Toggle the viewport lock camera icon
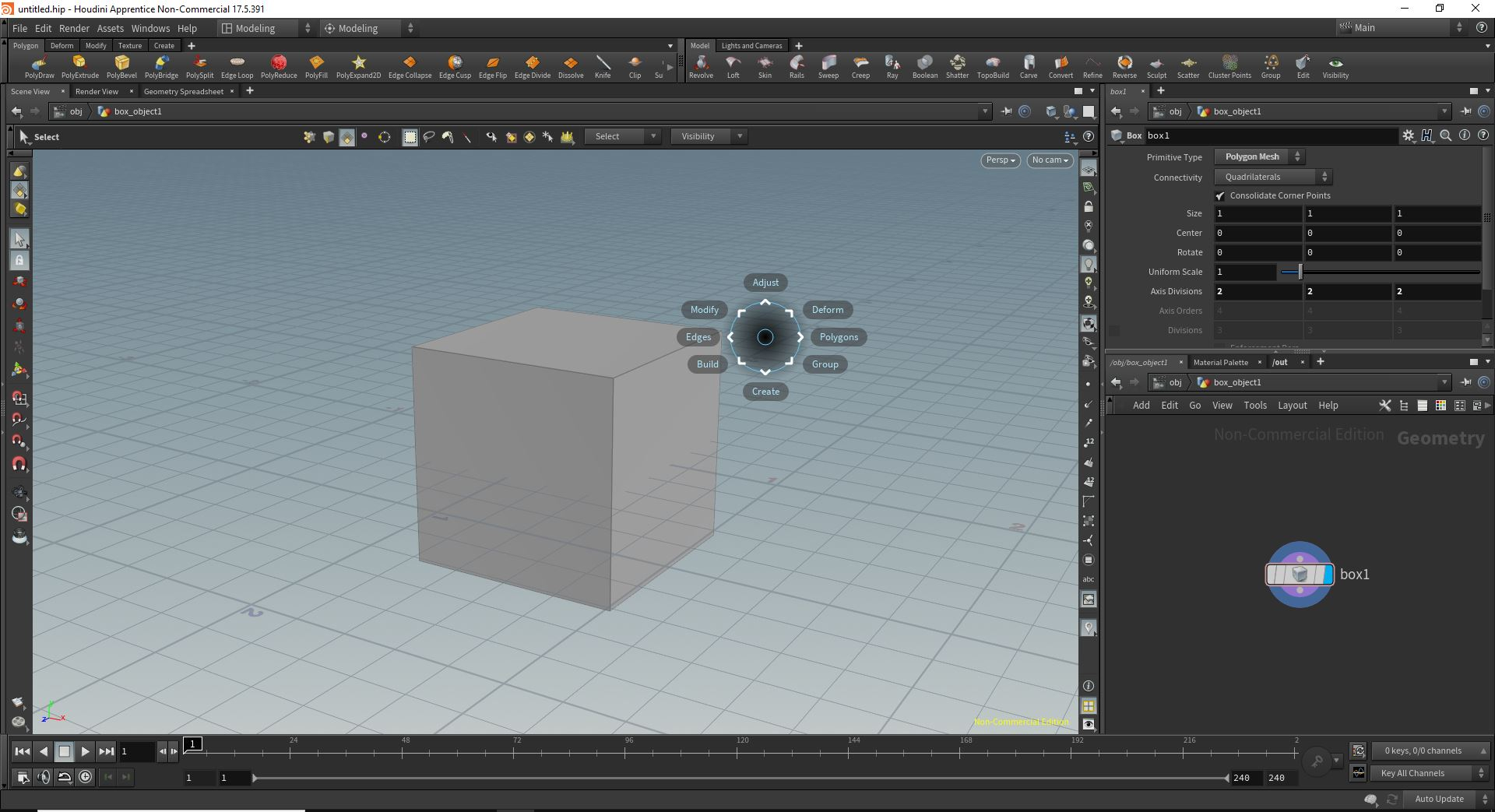This screenshot has height=812, width=1495. coord(1089,206)
